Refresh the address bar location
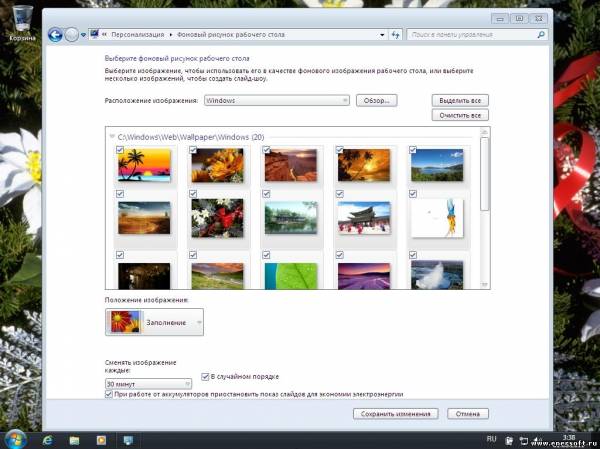 click(395, 35)
